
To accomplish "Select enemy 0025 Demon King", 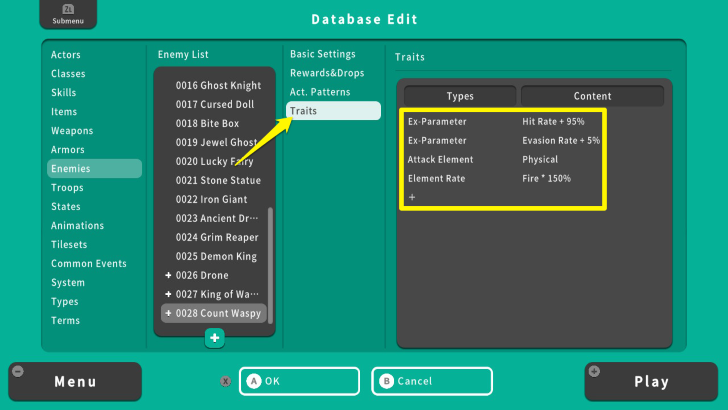I will [214, 257].
